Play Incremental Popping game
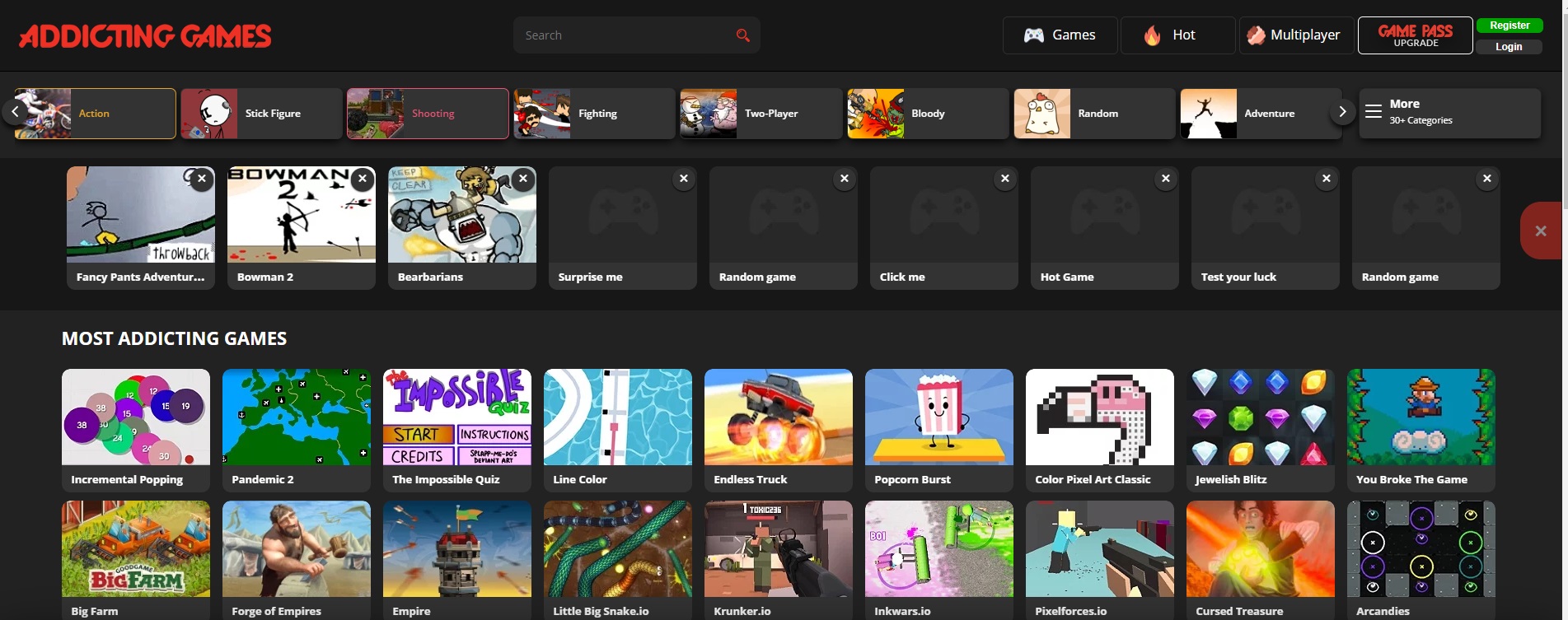1568x620 pixels. tap(136, 430)
